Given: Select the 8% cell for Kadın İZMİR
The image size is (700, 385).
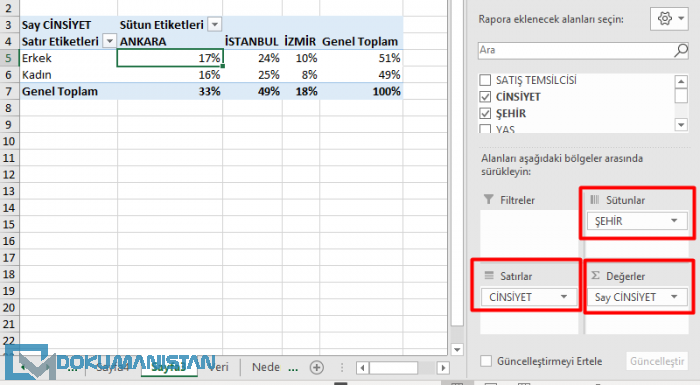Looking at the screenshot, I should pos(300,75).
